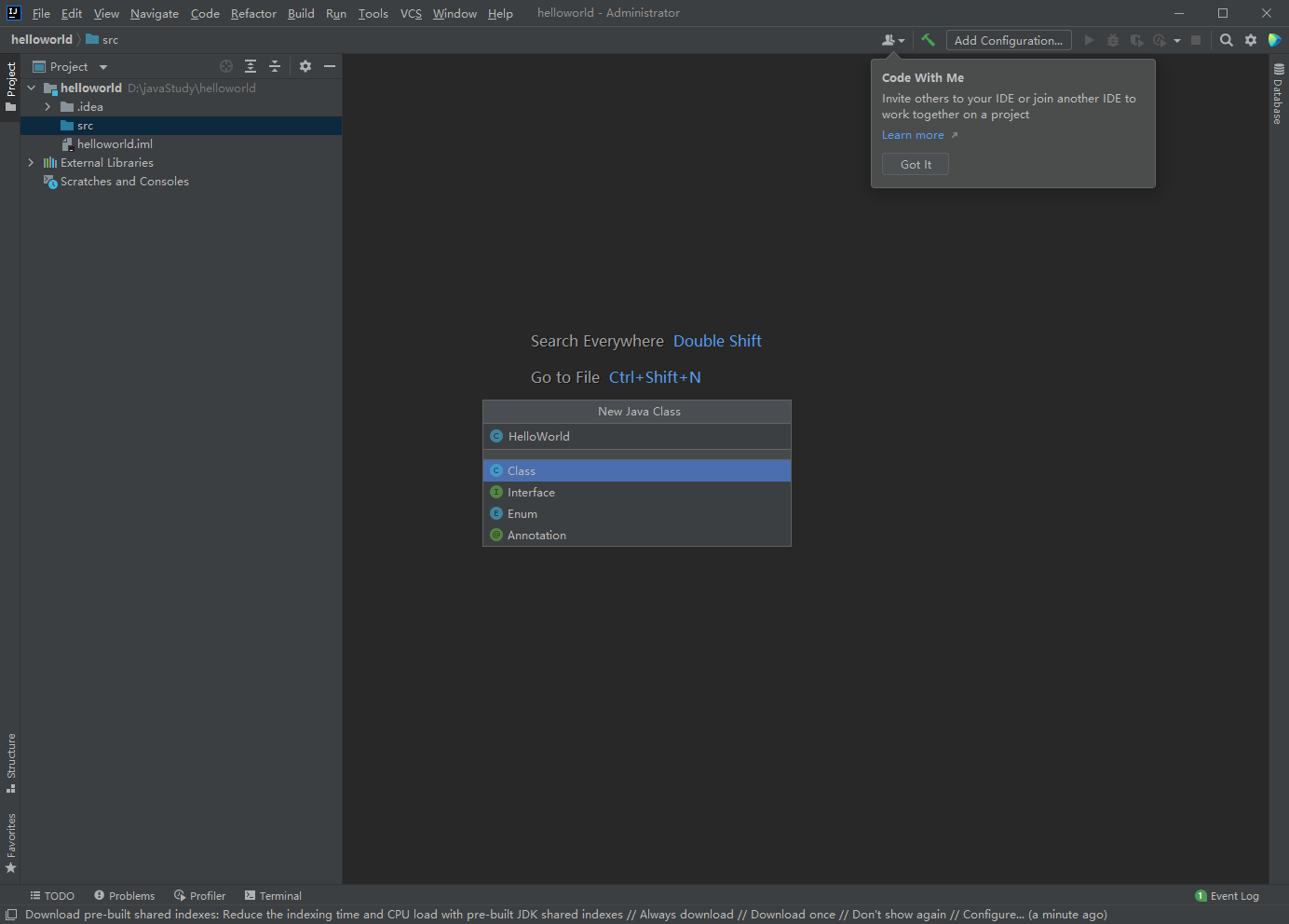Click the JetBrains Toolbox colorful icon
Screen dimensions: 1289x924
pyautogui.click(x=1275, y=40)
